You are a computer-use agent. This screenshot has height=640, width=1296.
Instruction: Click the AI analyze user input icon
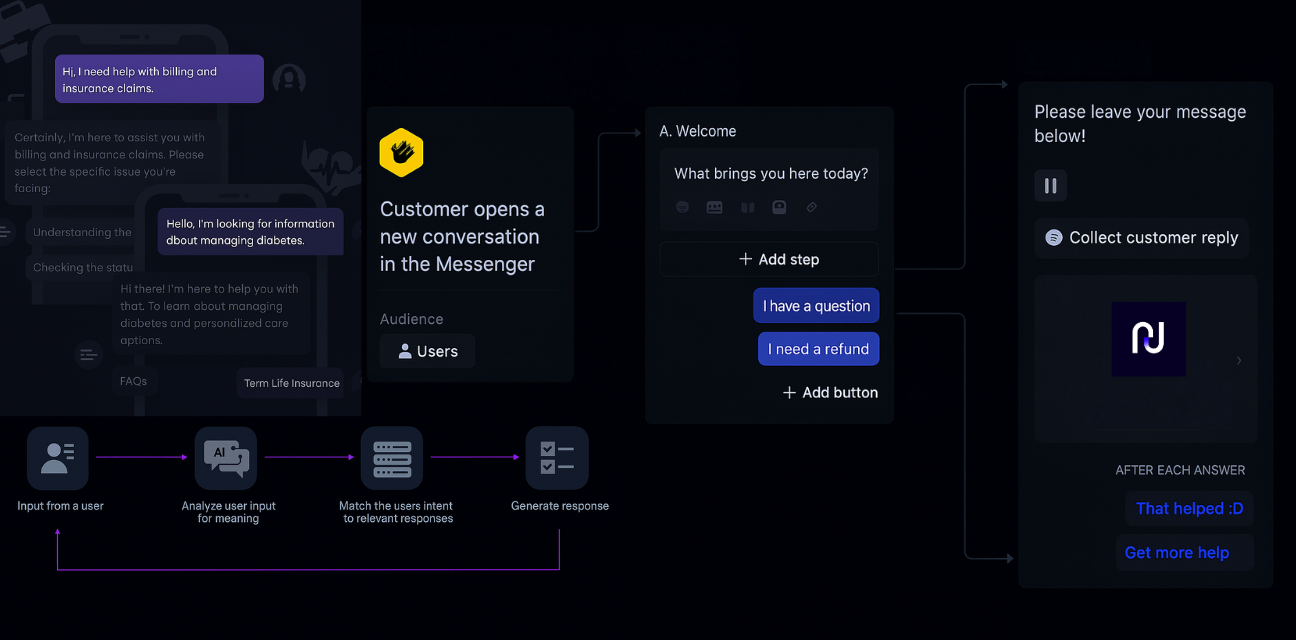click(226, 458)
